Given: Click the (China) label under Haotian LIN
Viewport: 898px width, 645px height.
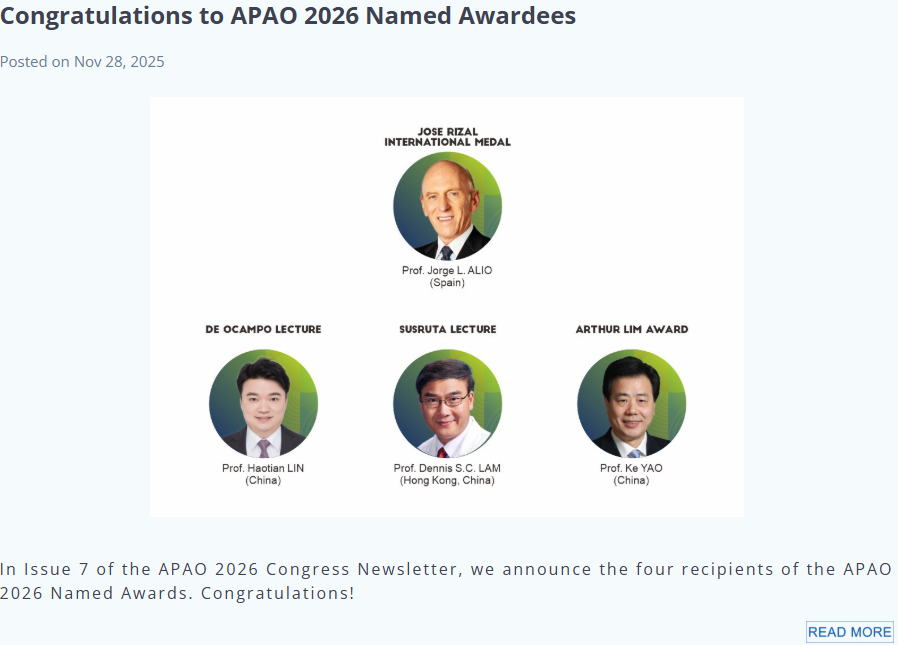Looking at the screenshot, I should (263, 480).
